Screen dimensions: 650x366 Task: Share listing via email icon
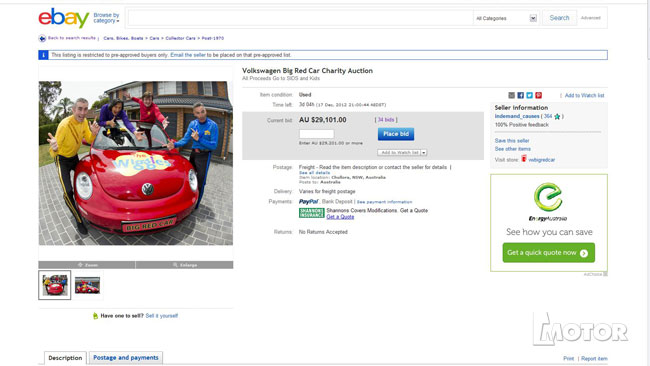(x=512, y=95)
